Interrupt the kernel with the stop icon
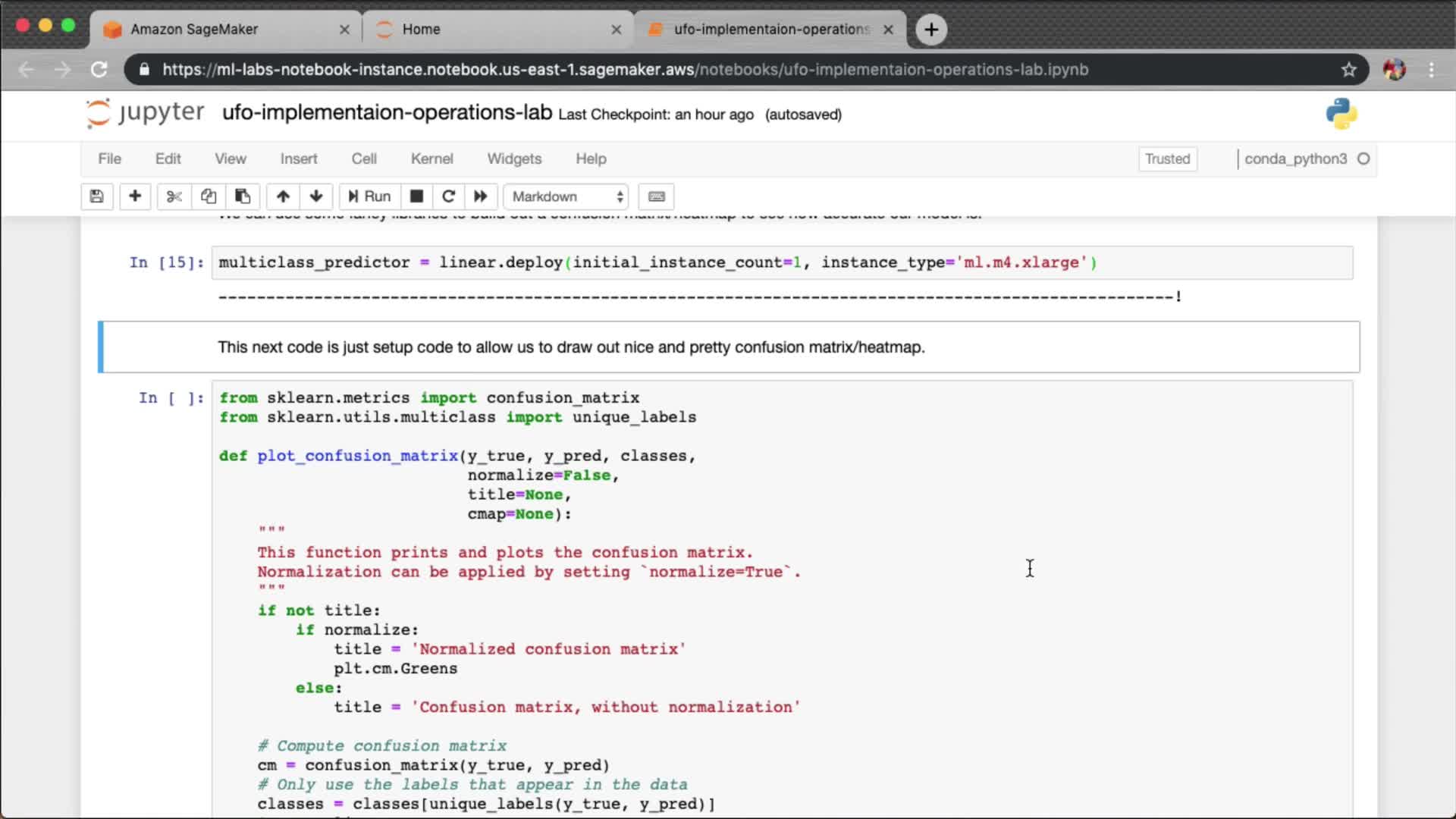 tap(416, 196)
